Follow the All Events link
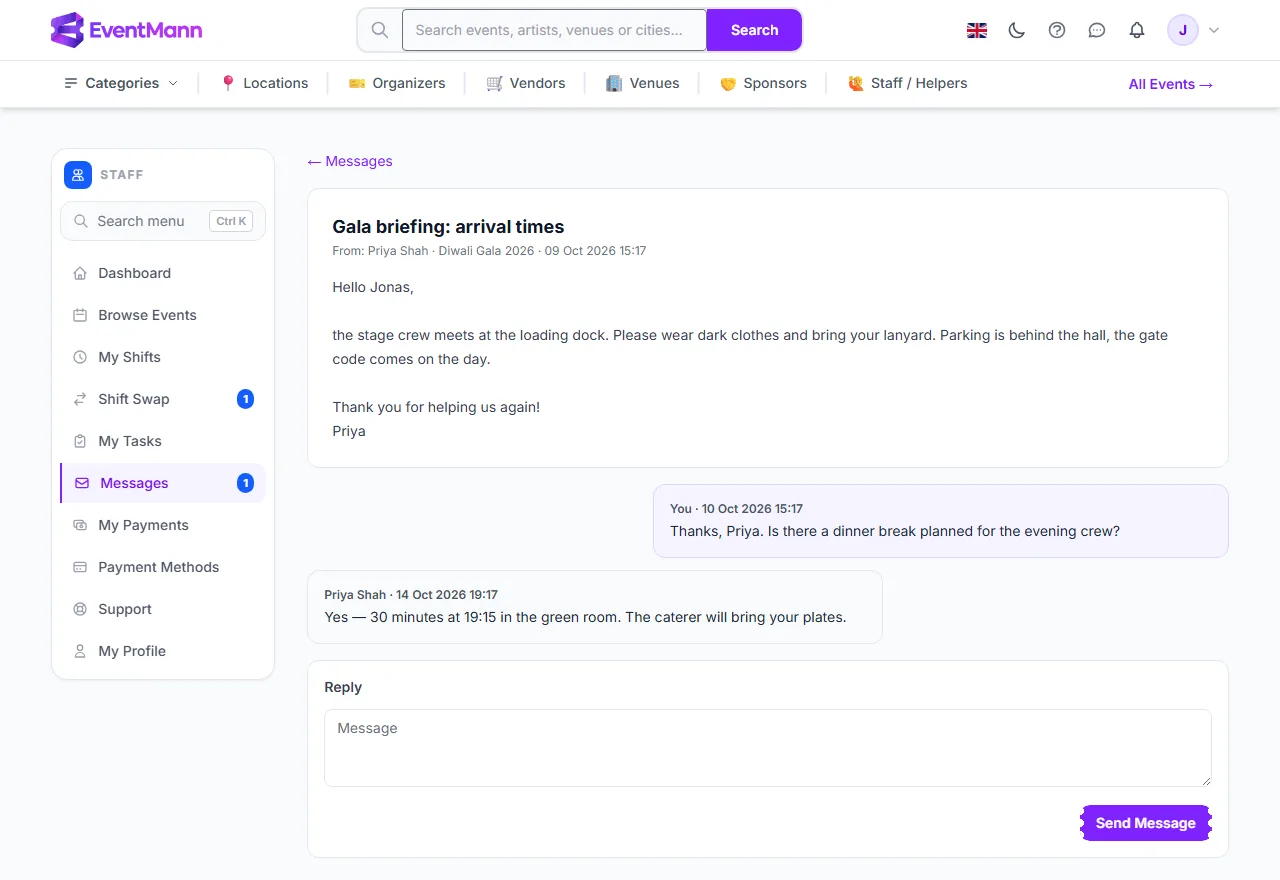Image resolution: width=1280 pixels, height=880 pixels. pyautogui.click(x=1171, y=84)
